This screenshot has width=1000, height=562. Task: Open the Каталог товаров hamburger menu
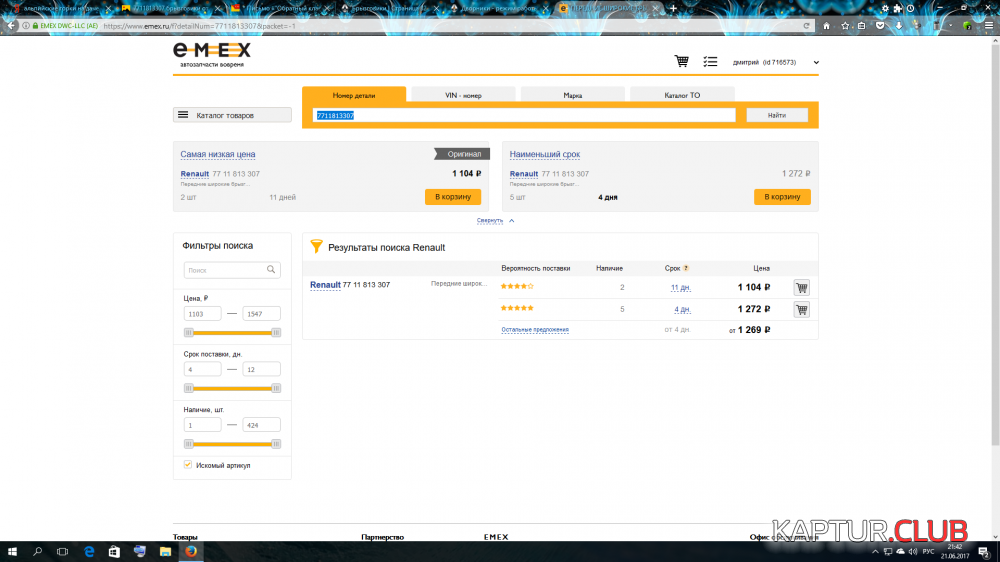point(232,115)
